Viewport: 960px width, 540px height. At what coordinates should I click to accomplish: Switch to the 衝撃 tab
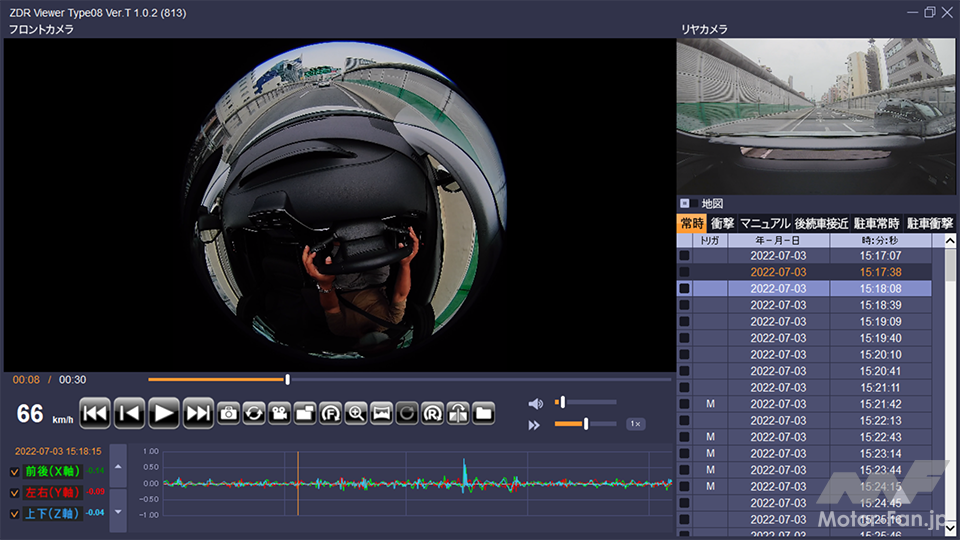[721, 223]
